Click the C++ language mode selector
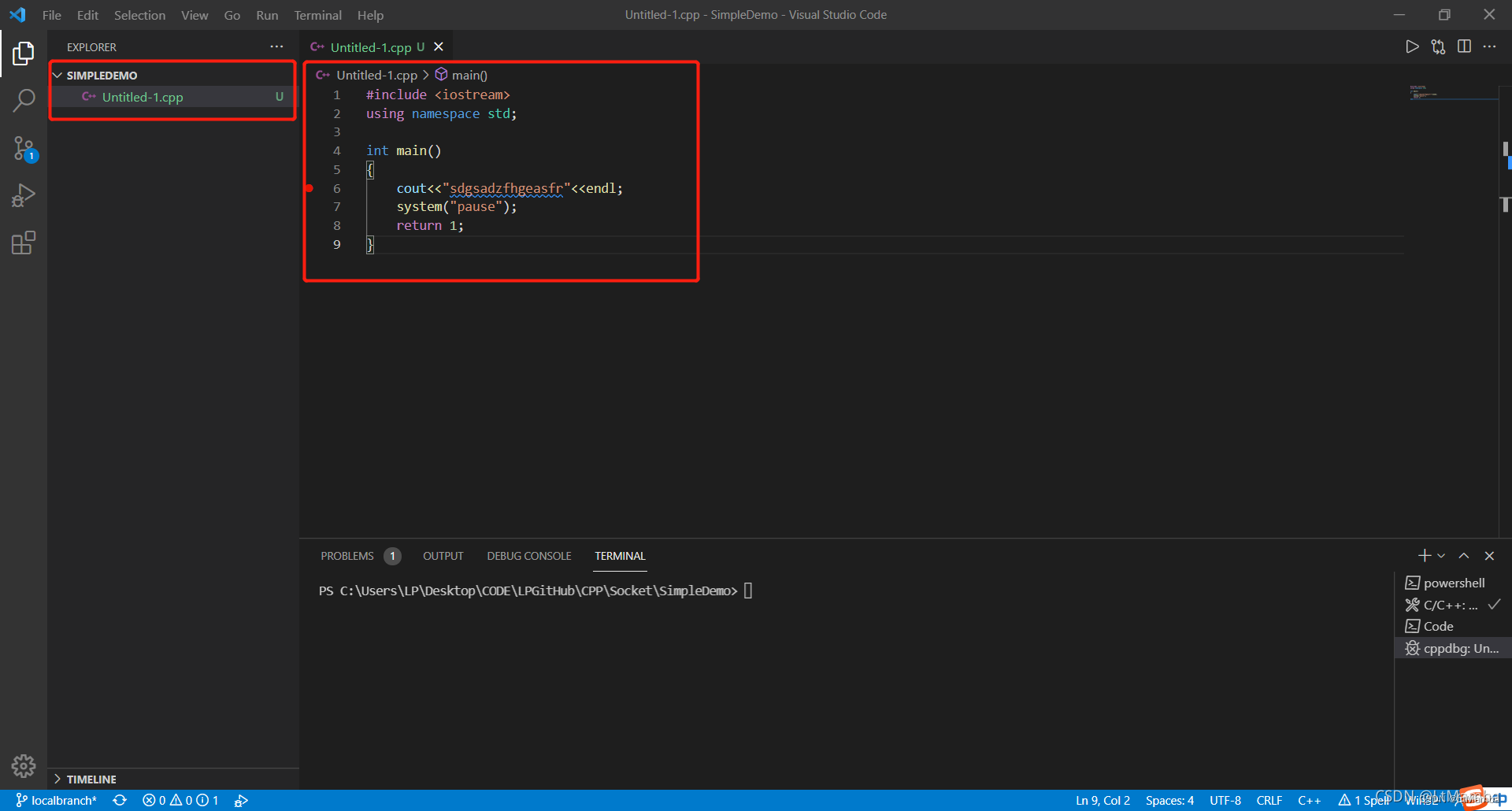Image resolution: width=1512 pixels, height=811 pixels. [x=1310, y=800]
